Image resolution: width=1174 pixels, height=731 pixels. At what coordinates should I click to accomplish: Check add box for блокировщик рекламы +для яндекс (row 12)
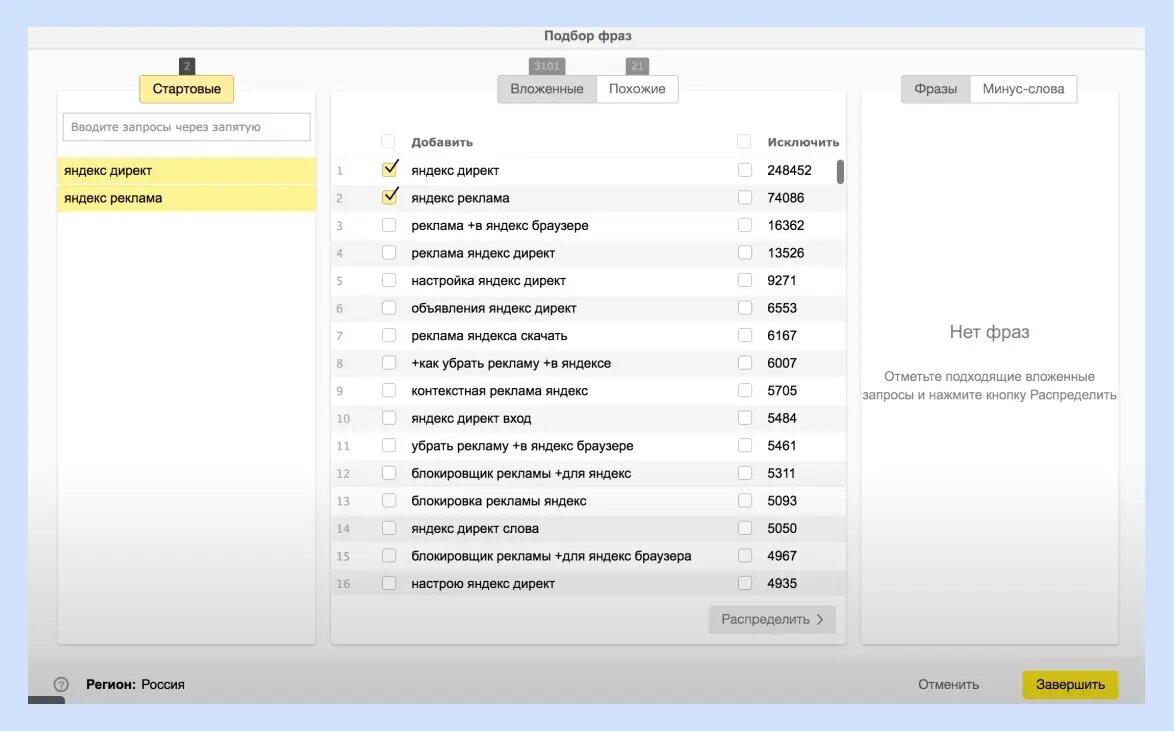coord(389,473)
